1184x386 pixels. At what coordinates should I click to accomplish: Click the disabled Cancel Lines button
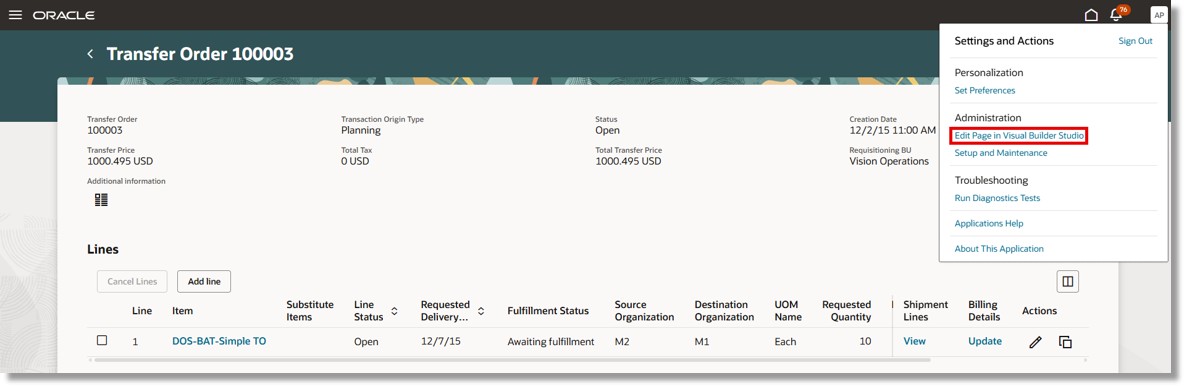pyautogui.click(x=132, y=281)
